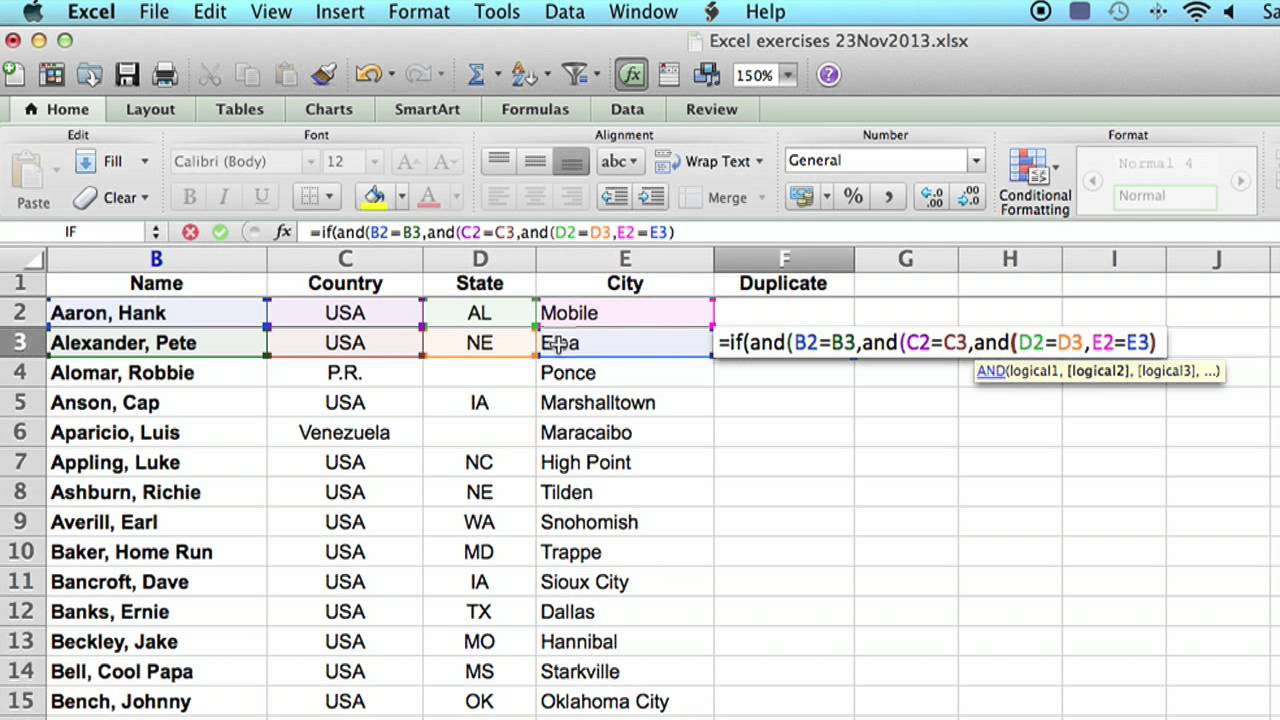Toggle center text alignment
Viewport: 1280px width, 720px height.
(x=535, y=197)
